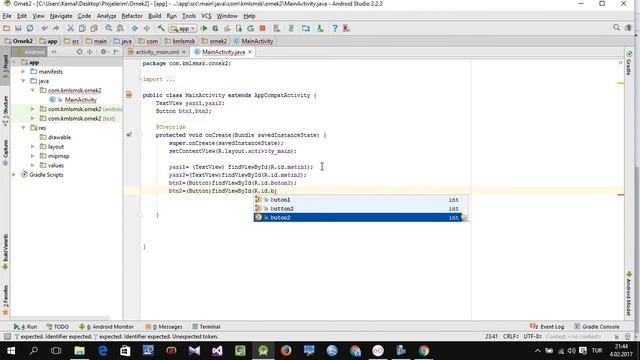Collapse the app module node

pos(15,62)
